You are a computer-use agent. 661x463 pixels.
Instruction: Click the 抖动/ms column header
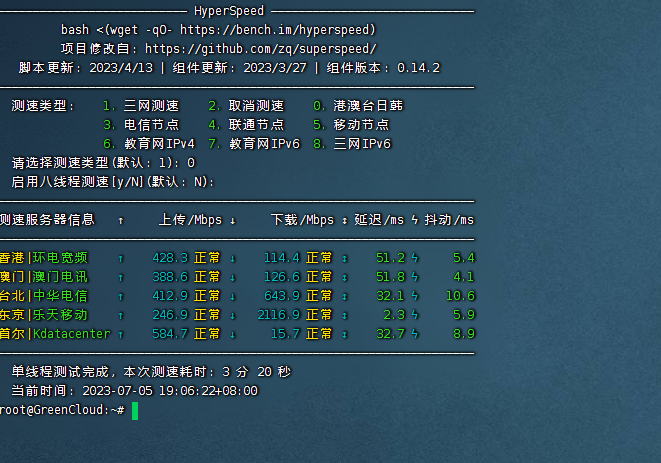449,220
